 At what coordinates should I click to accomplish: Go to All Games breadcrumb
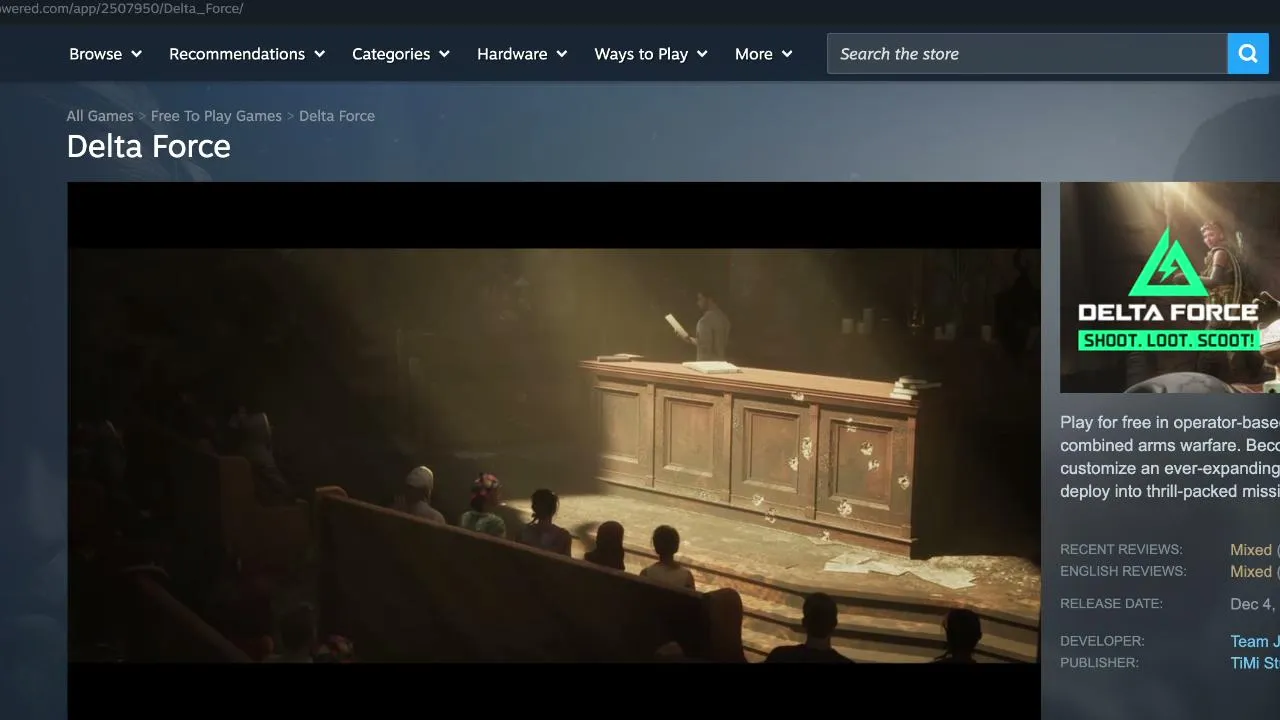click(100, 116)
